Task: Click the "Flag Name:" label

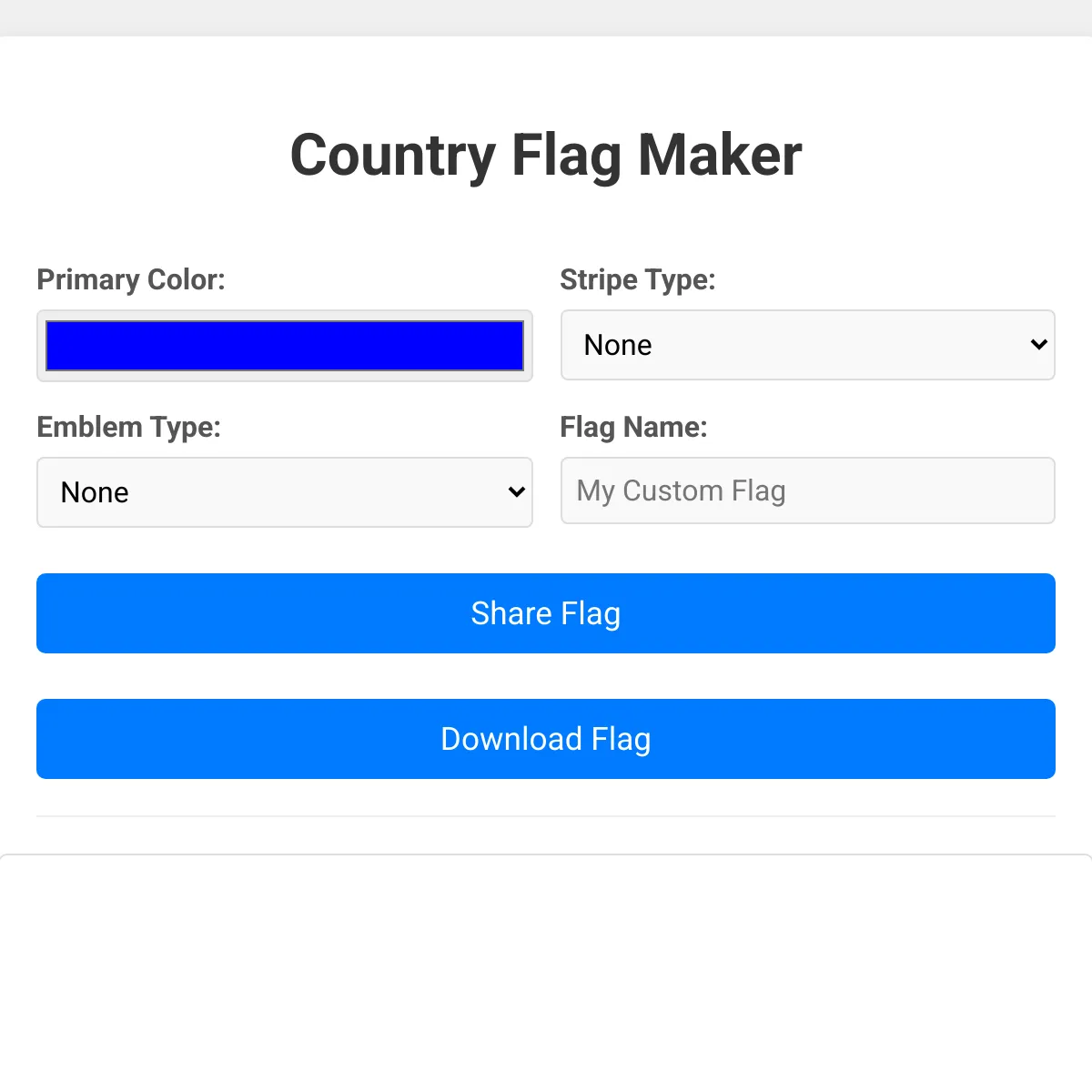Action: tap(633, 427)
